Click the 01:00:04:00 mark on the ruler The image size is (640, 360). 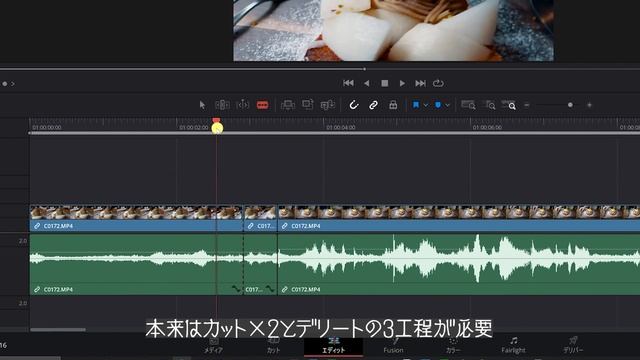(x=341, y=127)
